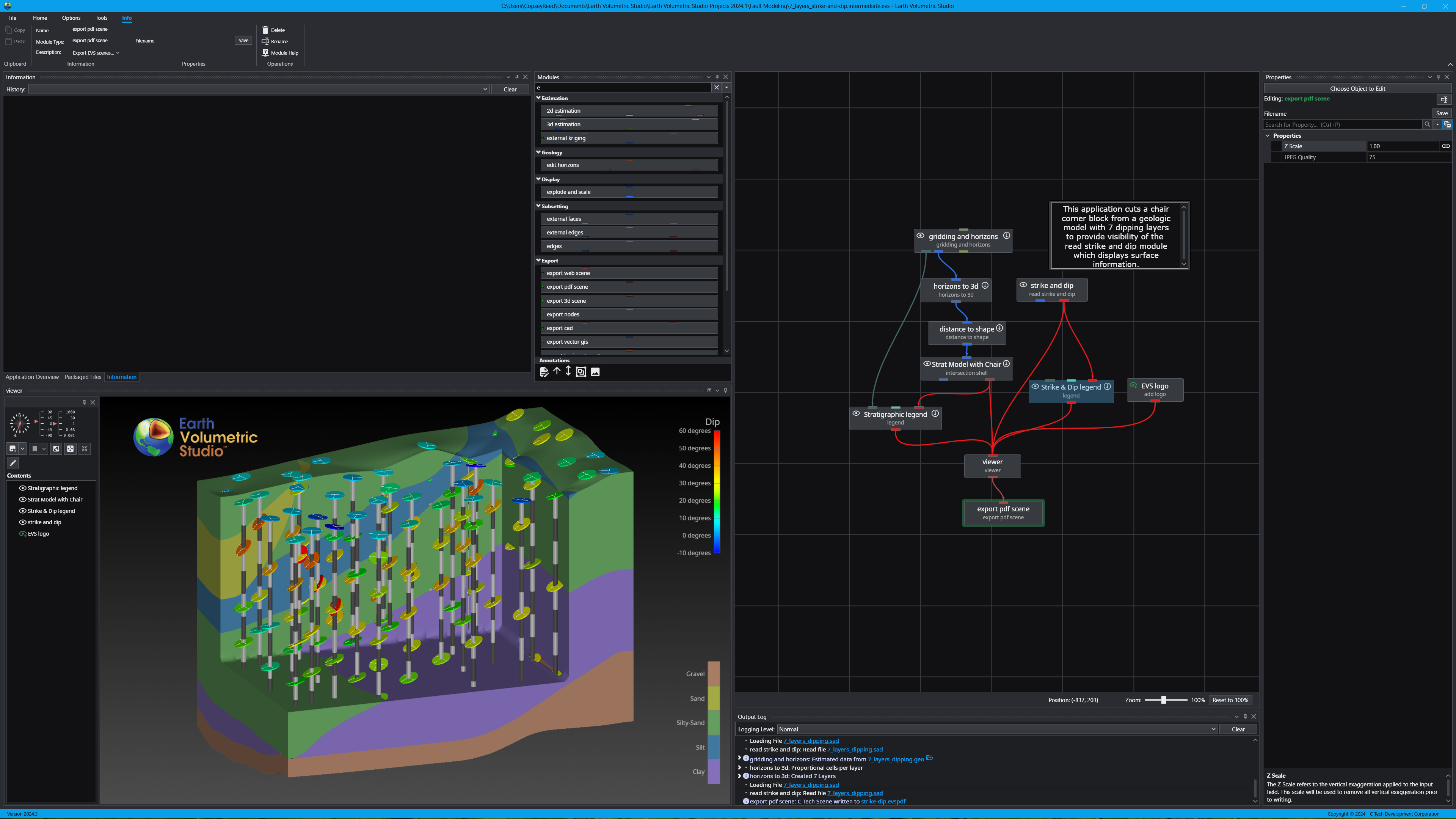Add a text annotation via Annotations toolbar

coord(544,372)
